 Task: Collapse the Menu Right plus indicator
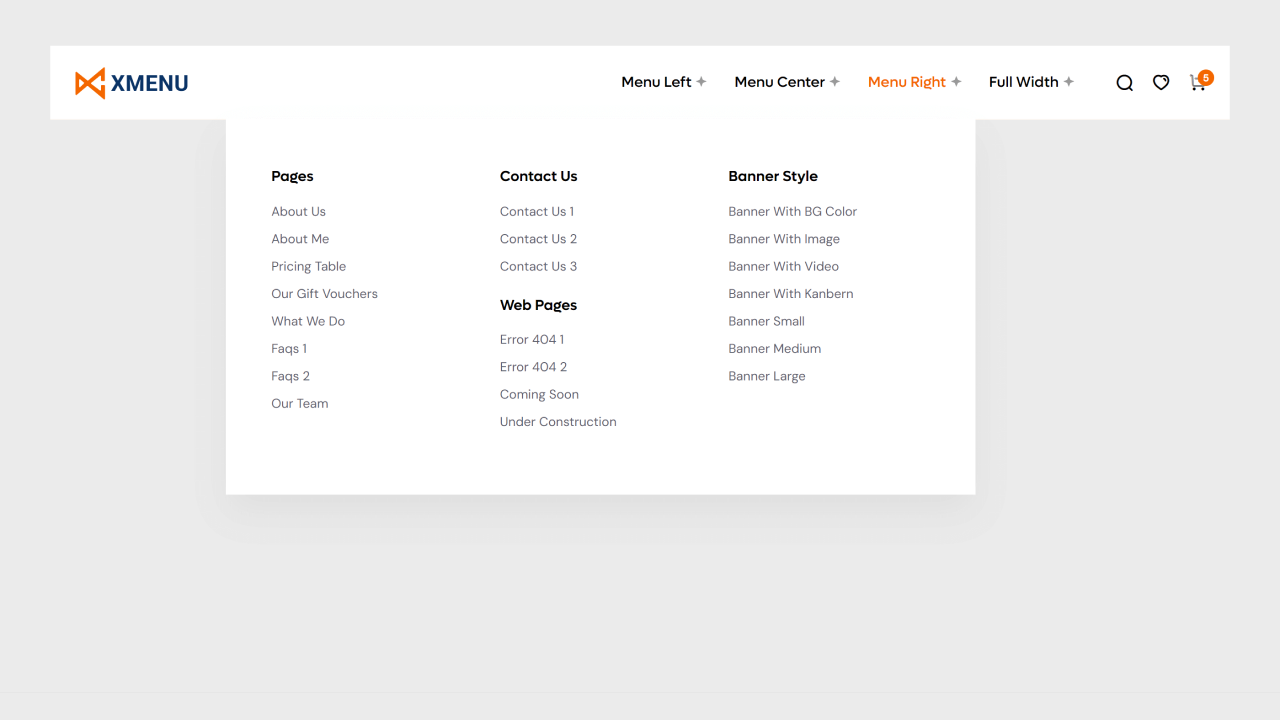tap(956, 82)
